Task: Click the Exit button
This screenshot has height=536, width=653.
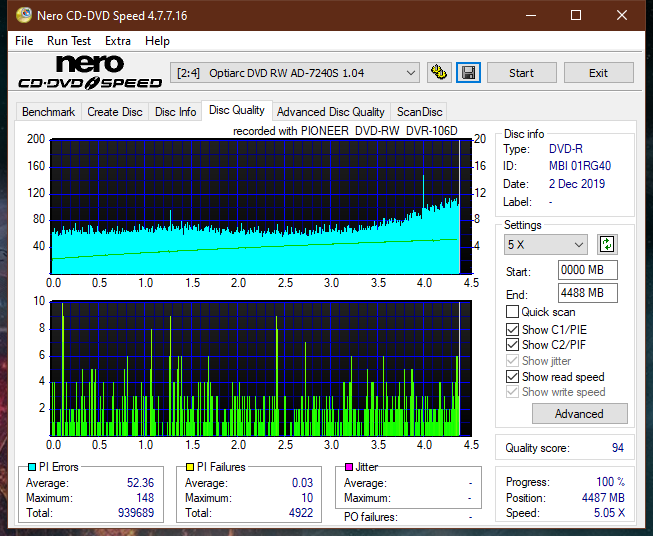Action: coord(598,73)
